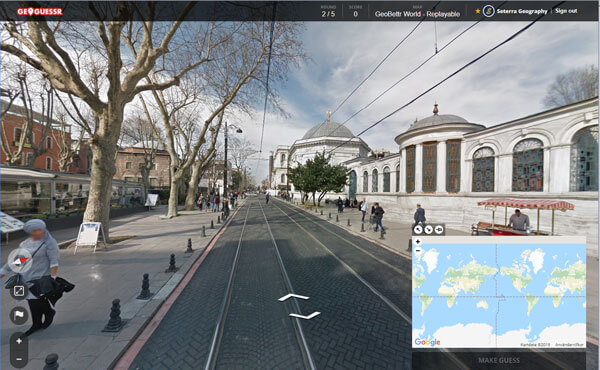Click the Google logo on the map
The image size is (600, 370).
point(427,342)
